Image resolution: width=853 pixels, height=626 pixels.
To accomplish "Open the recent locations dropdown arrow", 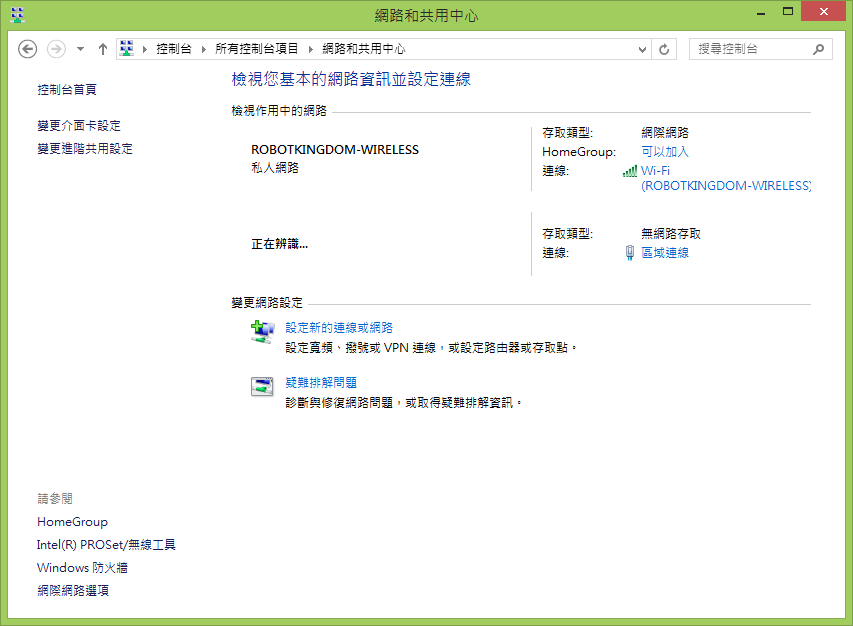I will point(81,49).
